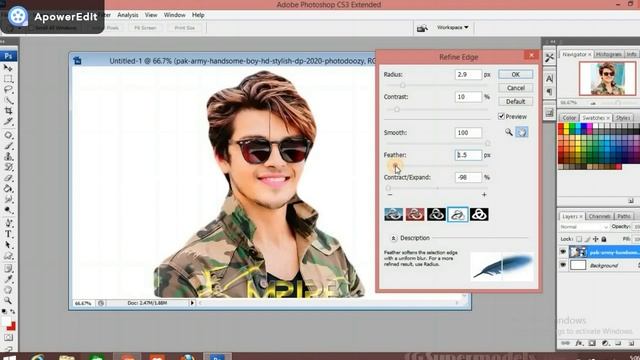Select the Move tool

(x=8, y=68)
